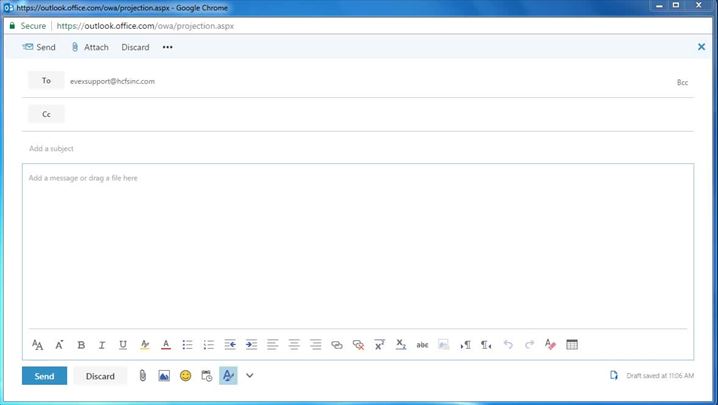Insert a table into the message
718x405 pixels.
tap(572, 345)
